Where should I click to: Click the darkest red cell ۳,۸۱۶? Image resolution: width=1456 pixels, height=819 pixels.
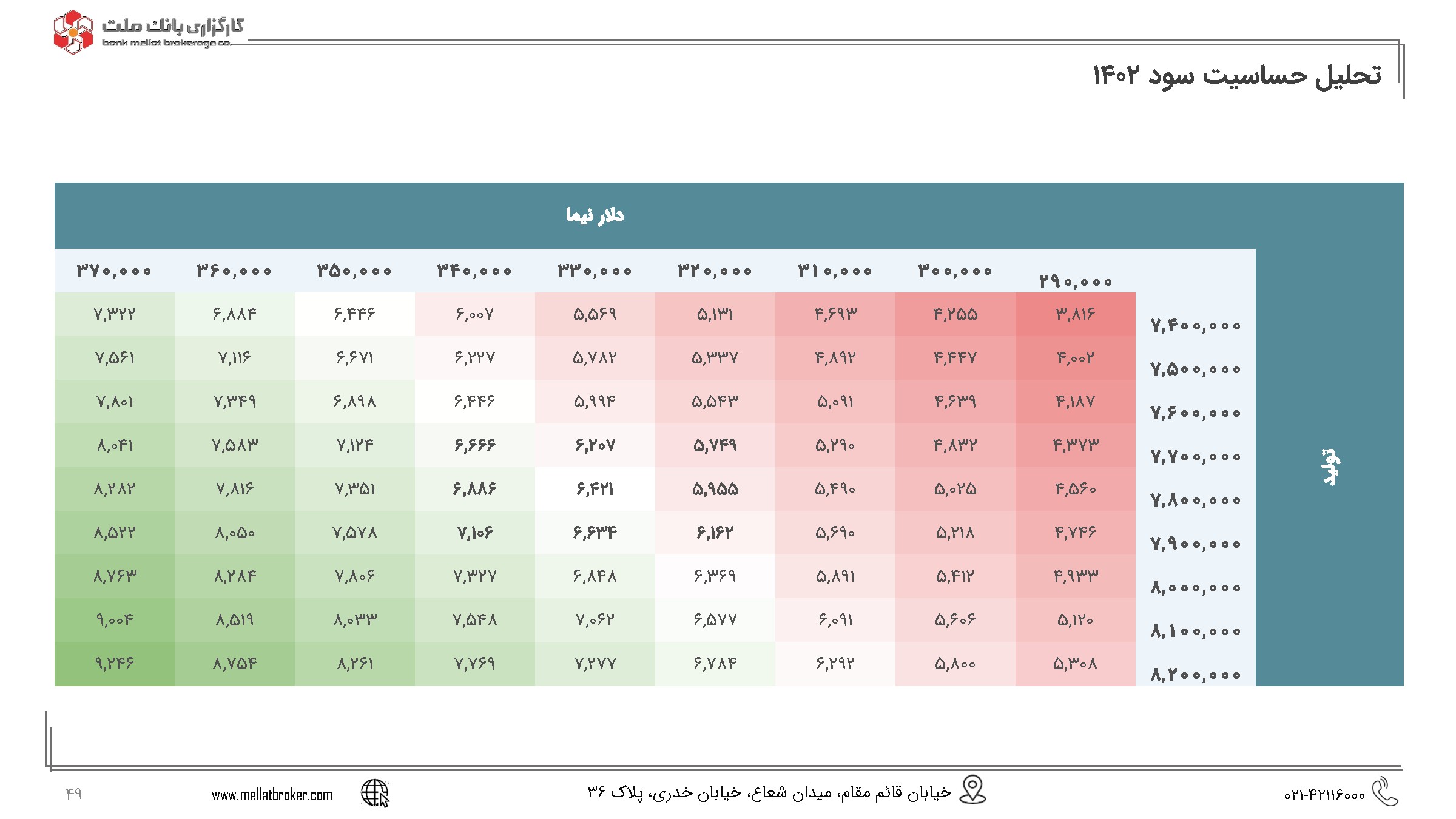(x=1076, y=314)
